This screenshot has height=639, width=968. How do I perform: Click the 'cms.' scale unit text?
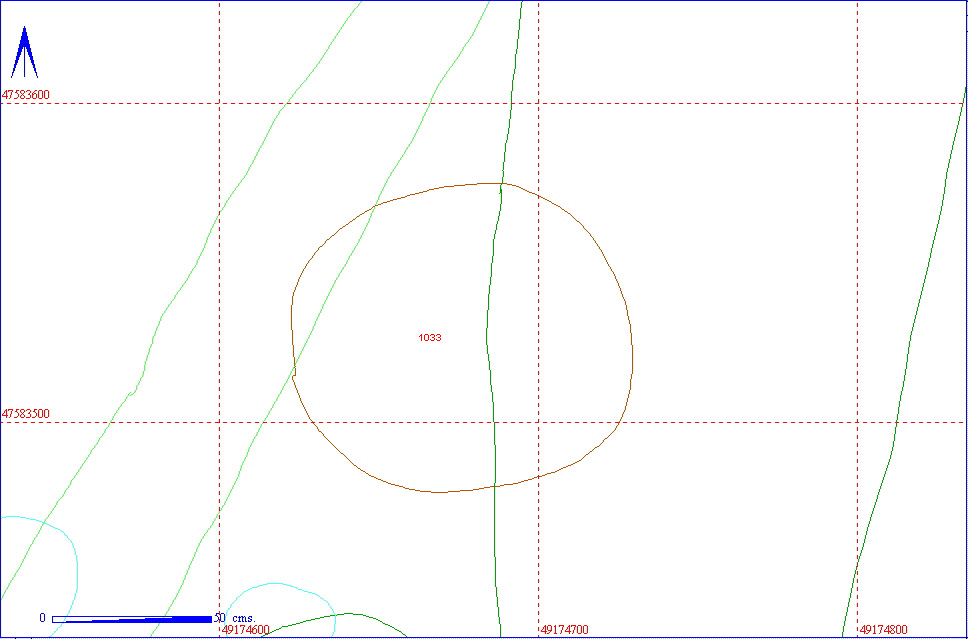[x=244, y=617]
